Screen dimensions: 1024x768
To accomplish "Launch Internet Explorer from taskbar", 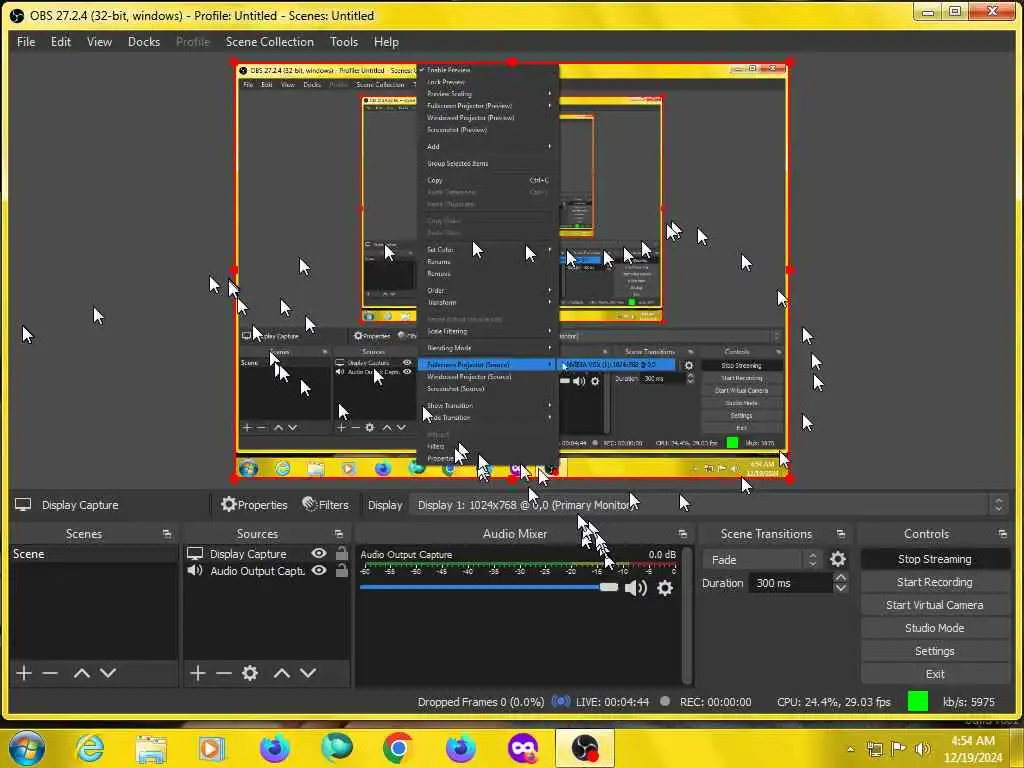I will click(89, 748).
